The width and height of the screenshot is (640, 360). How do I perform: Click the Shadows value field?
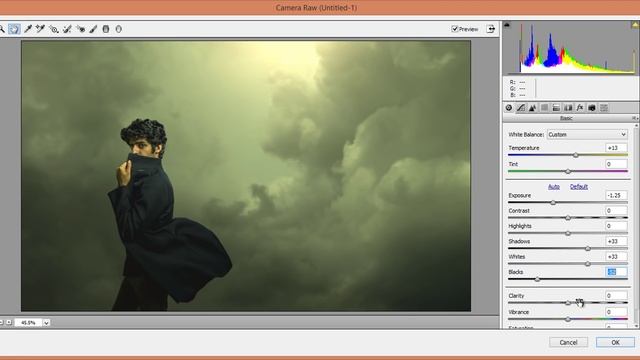[x=616, y=241]
